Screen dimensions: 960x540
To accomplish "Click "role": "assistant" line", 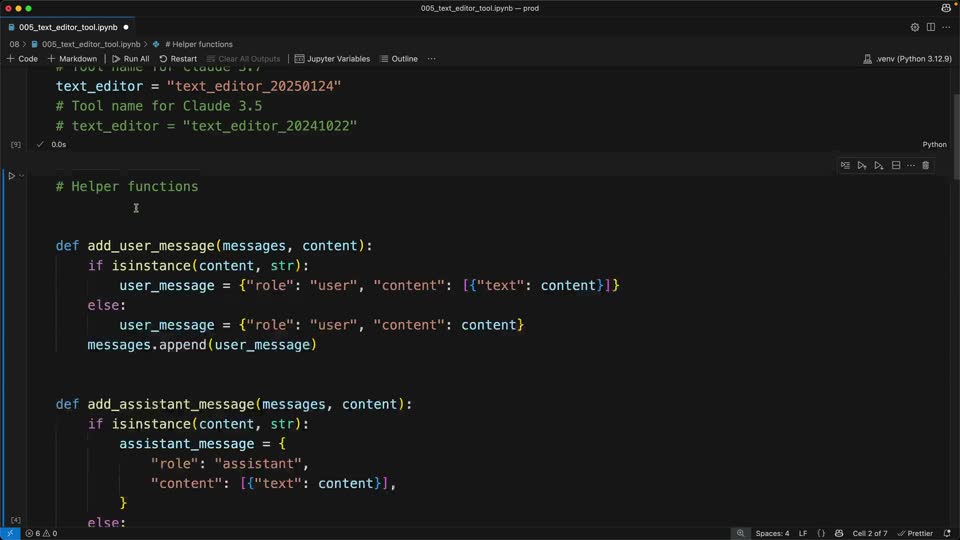I will [x=230, y=464].
